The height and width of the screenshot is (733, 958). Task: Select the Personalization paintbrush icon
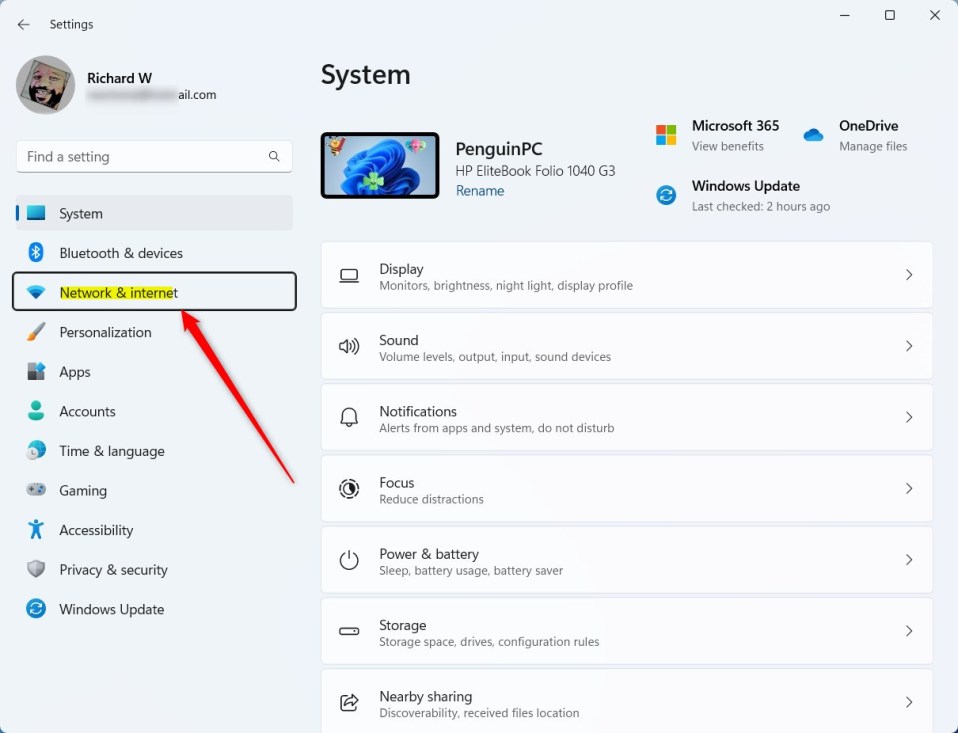(x=36, y=332)
